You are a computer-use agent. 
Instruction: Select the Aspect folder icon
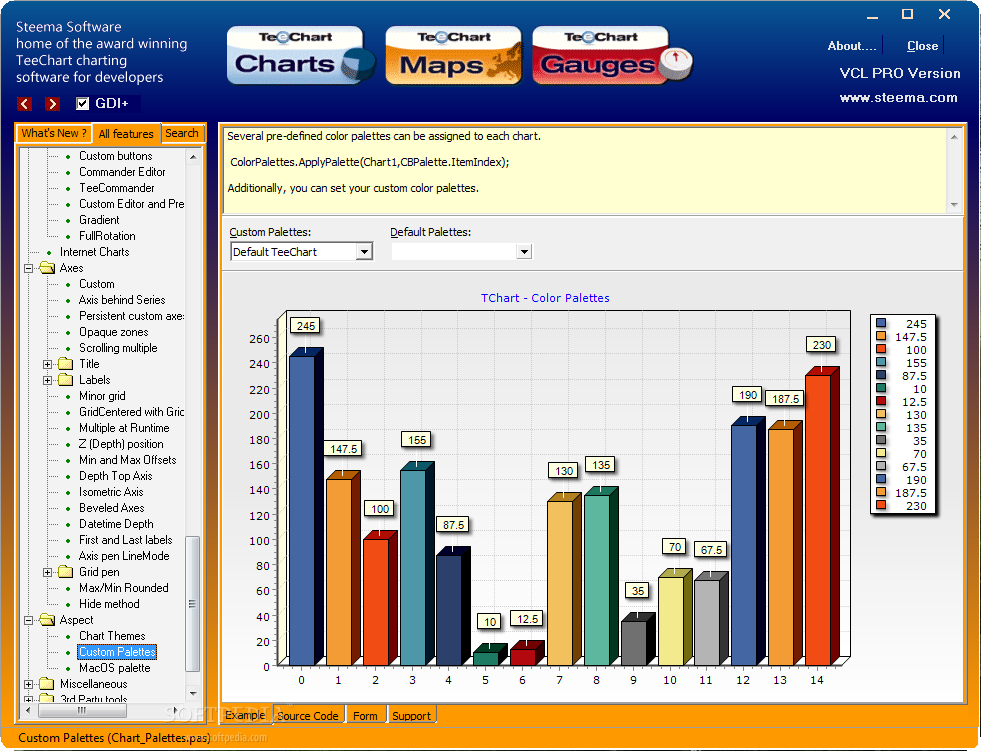[x=47, y=620]
